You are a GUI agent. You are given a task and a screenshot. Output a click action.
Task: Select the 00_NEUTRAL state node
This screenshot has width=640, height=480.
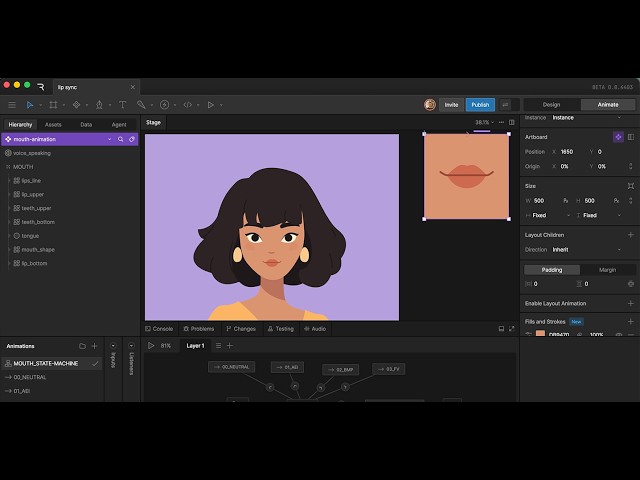tap(231, 367)
